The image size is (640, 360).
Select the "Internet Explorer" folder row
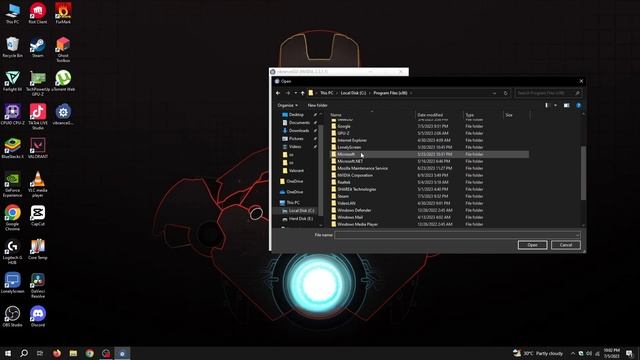click(x=429, y=140)
